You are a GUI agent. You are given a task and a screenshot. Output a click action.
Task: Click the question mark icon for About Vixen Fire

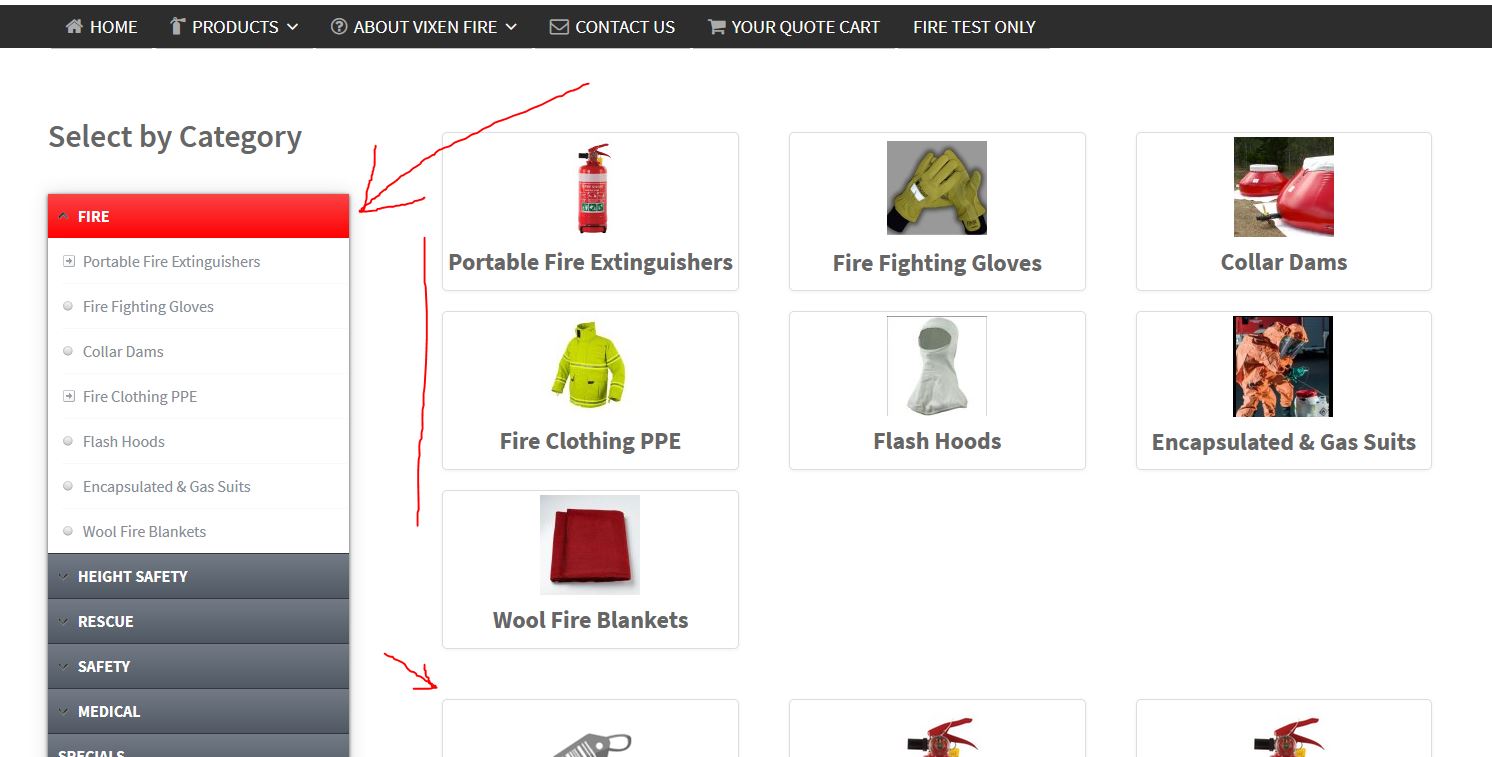(339, 27)
